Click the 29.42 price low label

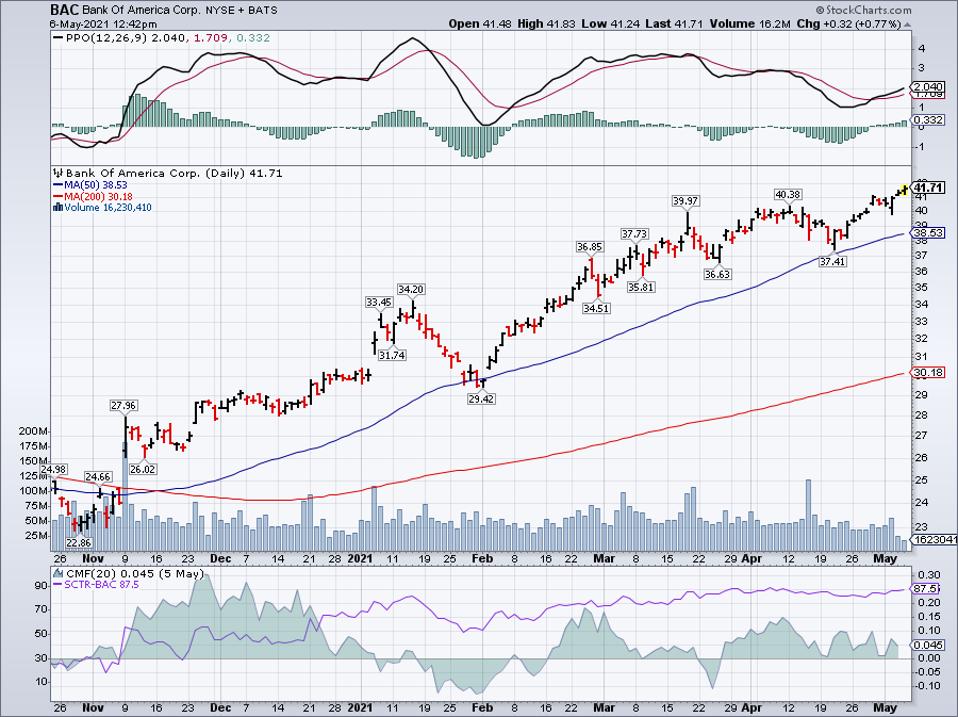click(481, 399)
